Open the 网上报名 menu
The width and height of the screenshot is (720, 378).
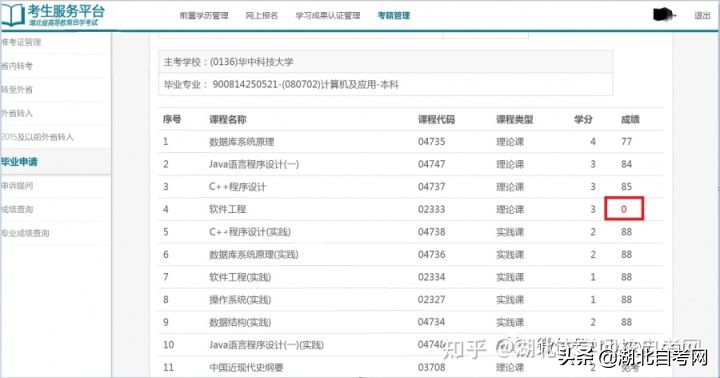click(262, 16)
